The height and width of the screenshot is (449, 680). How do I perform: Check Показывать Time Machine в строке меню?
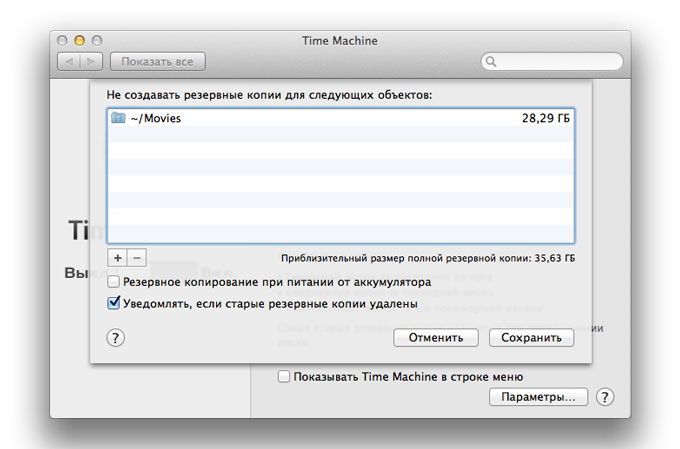283,376
